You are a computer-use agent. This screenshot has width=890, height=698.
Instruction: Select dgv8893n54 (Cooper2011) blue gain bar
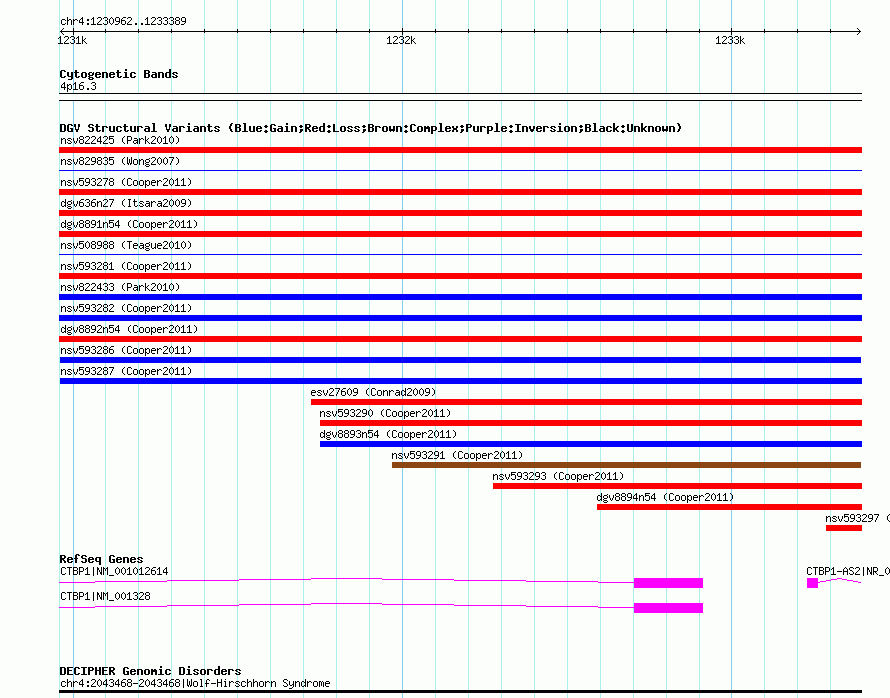[x=591, y=444]
